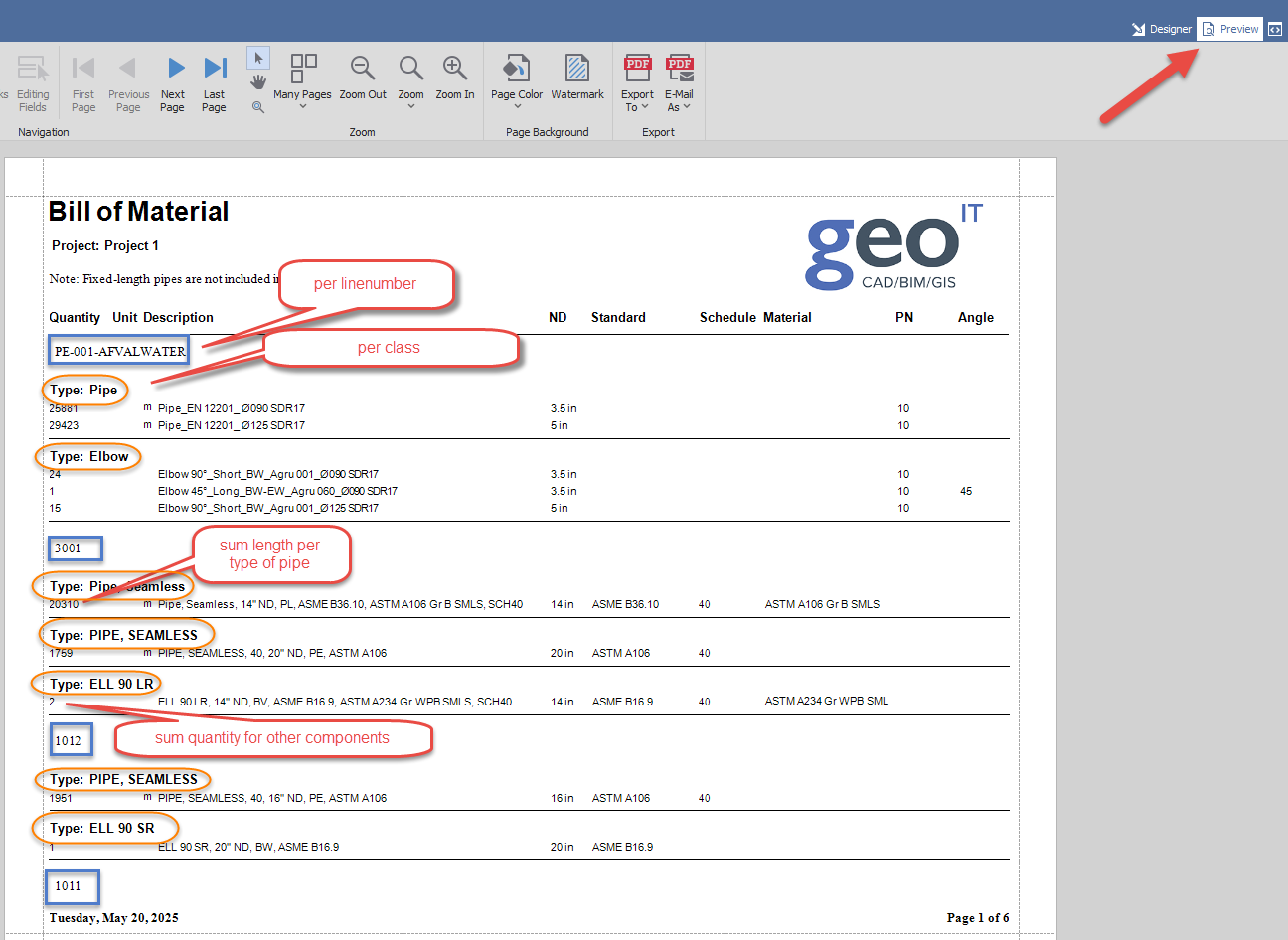Expand the Page Color dropdown arrow
Image resolution: width=1288 pixels, height=940 pixels.
517,106
